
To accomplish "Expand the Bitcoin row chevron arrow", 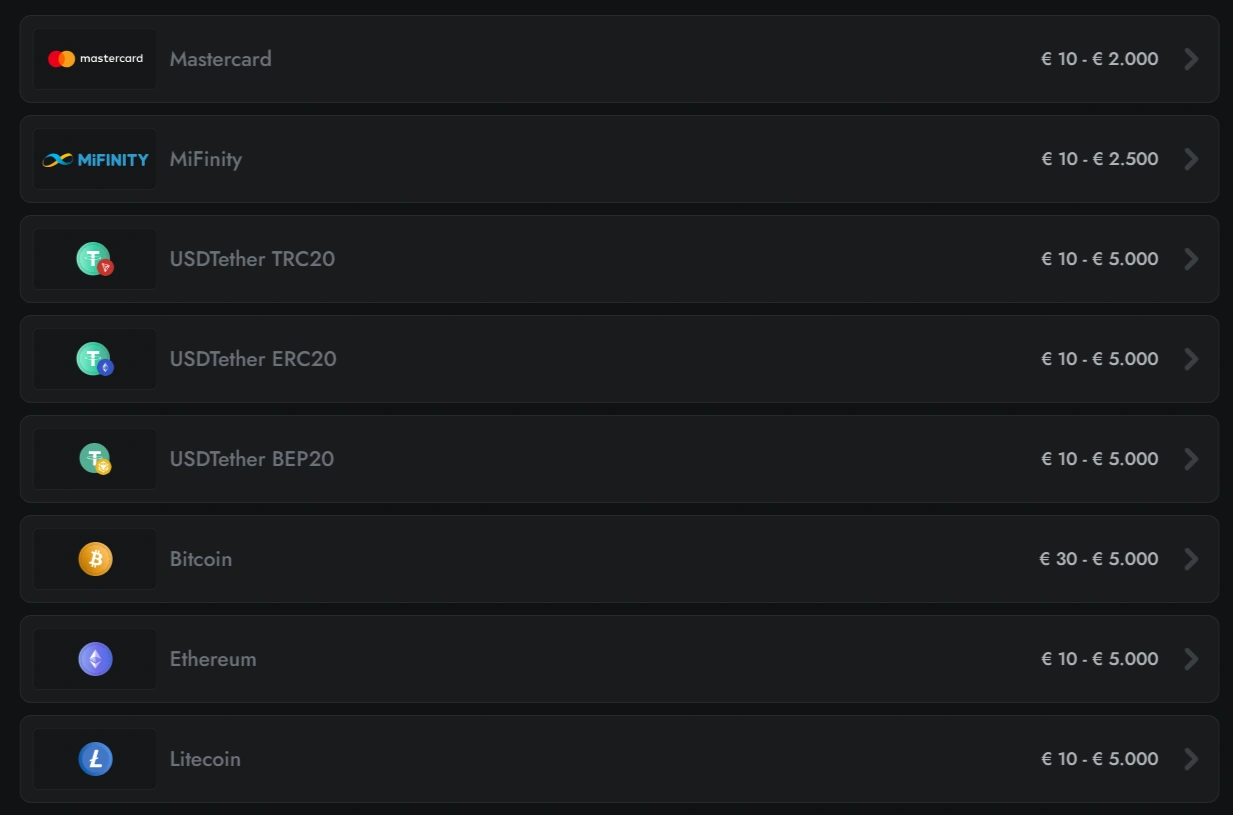I will (x=1191, y=559).
